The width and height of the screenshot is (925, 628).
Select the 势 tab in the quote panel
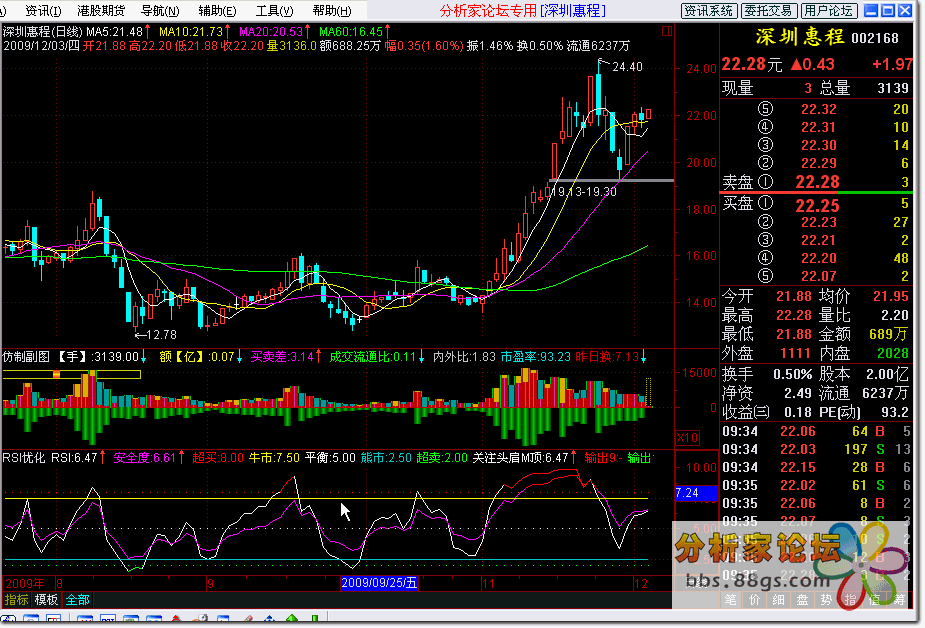coord(826,600)
